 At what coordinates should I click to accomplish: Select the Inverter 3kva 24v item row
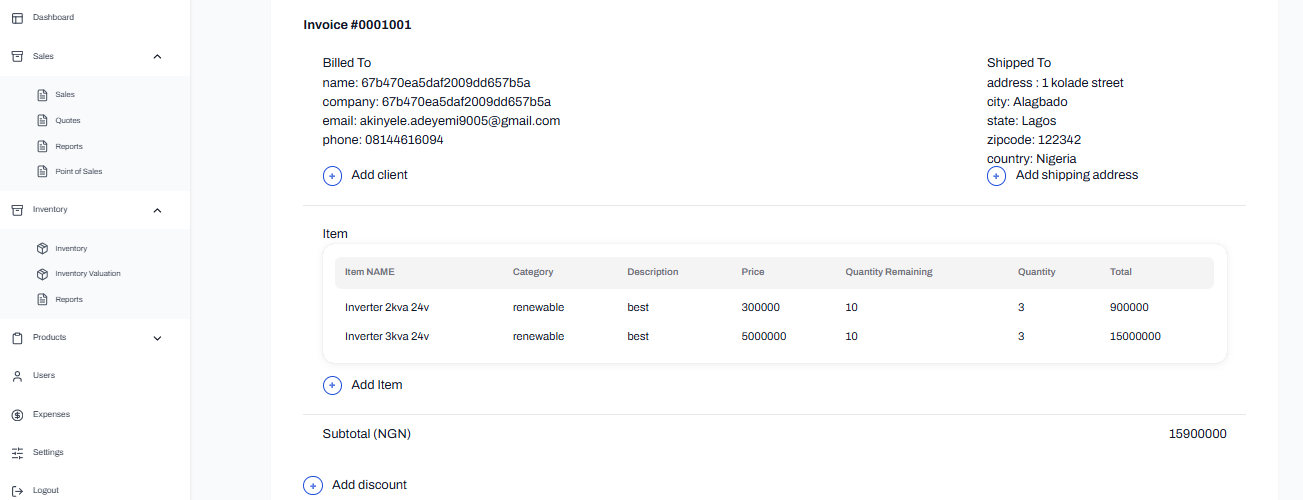pyautogui.click(x=387, y=337)
